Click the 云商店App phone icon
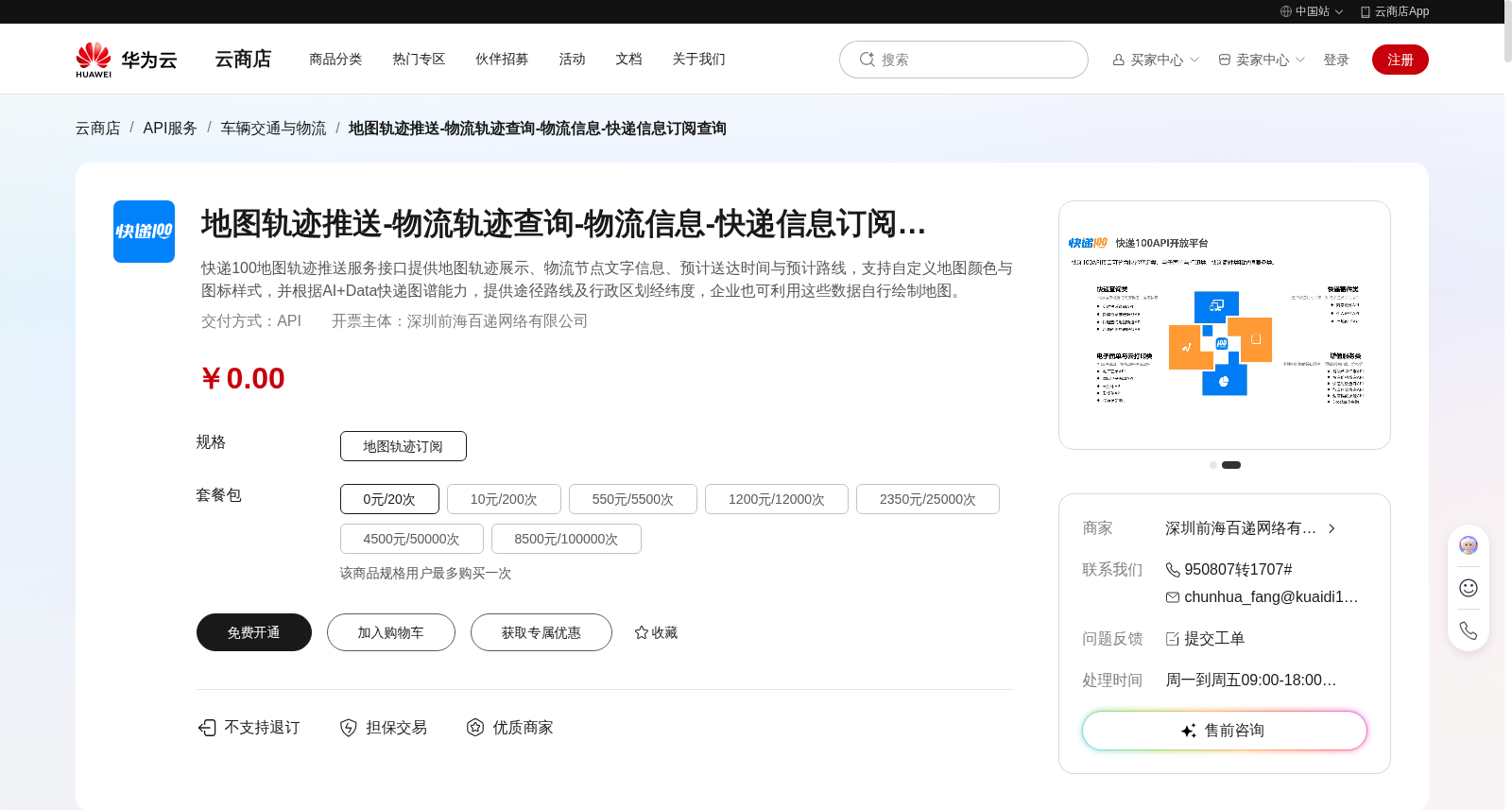The width and height of the screenshot is (1512, 810). click(x=1366, y=11)
